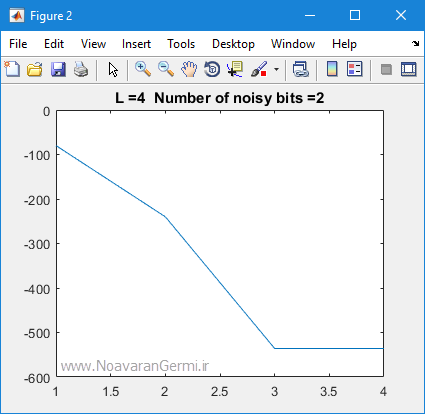
Task: Open the Insert menu
Action: coord(136,44)
